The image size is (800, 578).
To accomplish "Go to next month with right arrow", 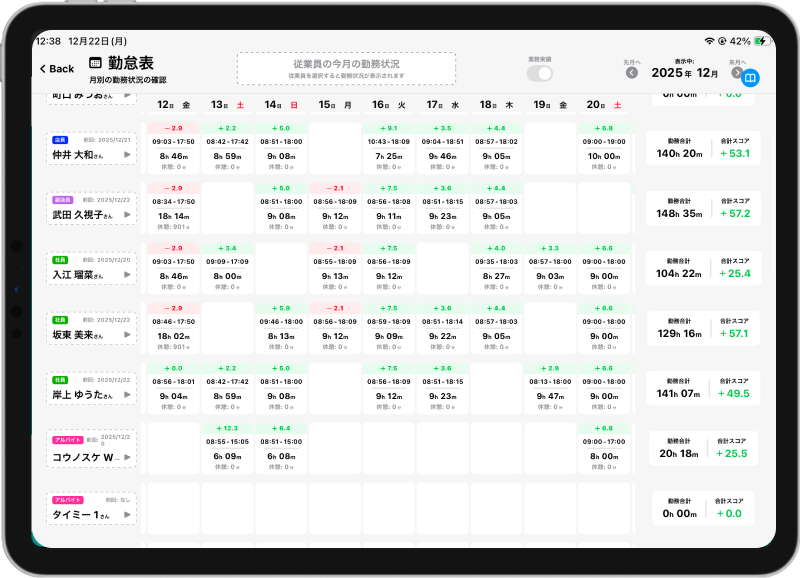I will pos(736,72).
